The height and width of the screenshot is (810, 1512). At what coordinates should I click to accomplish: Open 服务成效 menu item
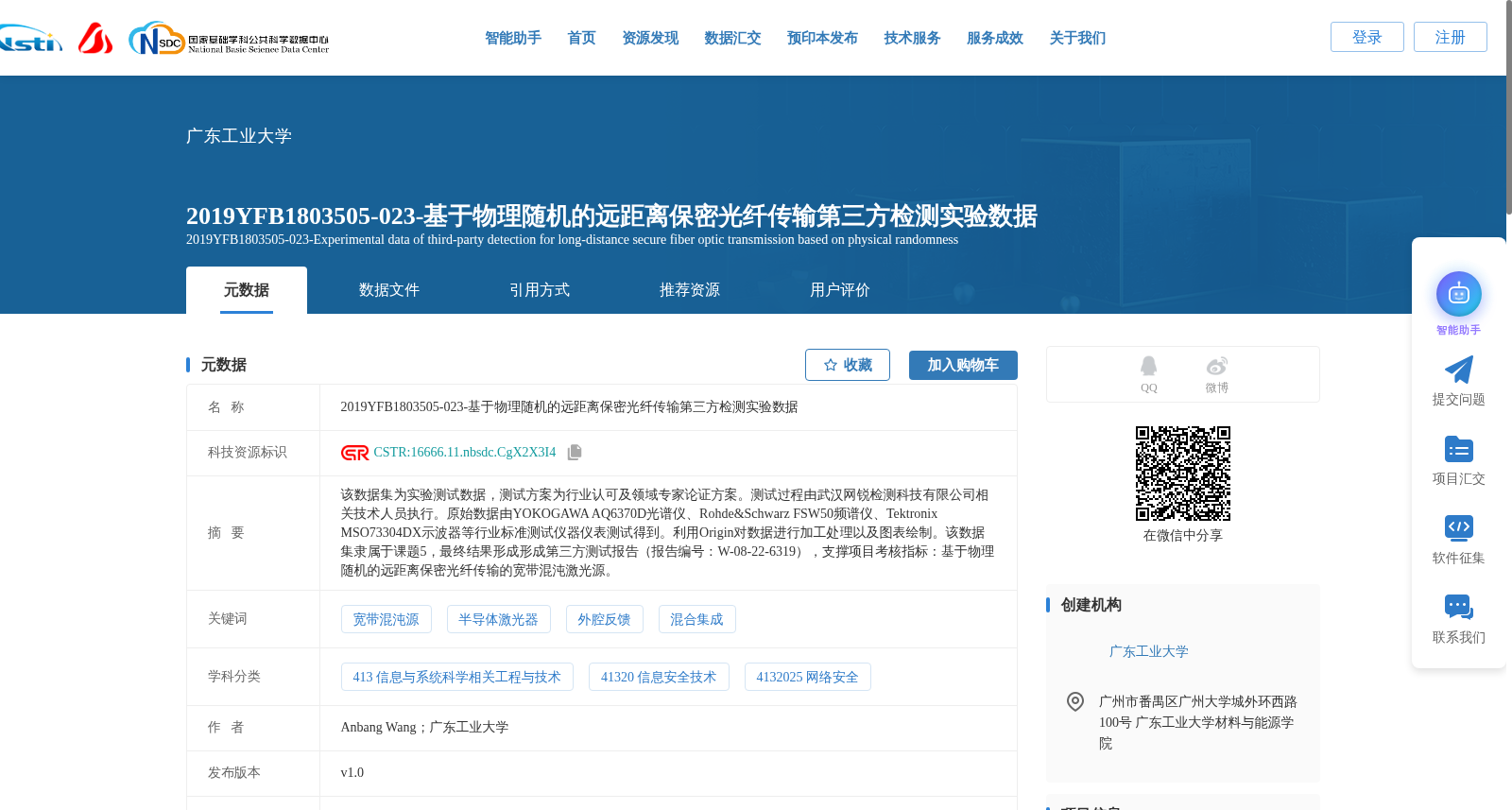click(x=995, y=38)
